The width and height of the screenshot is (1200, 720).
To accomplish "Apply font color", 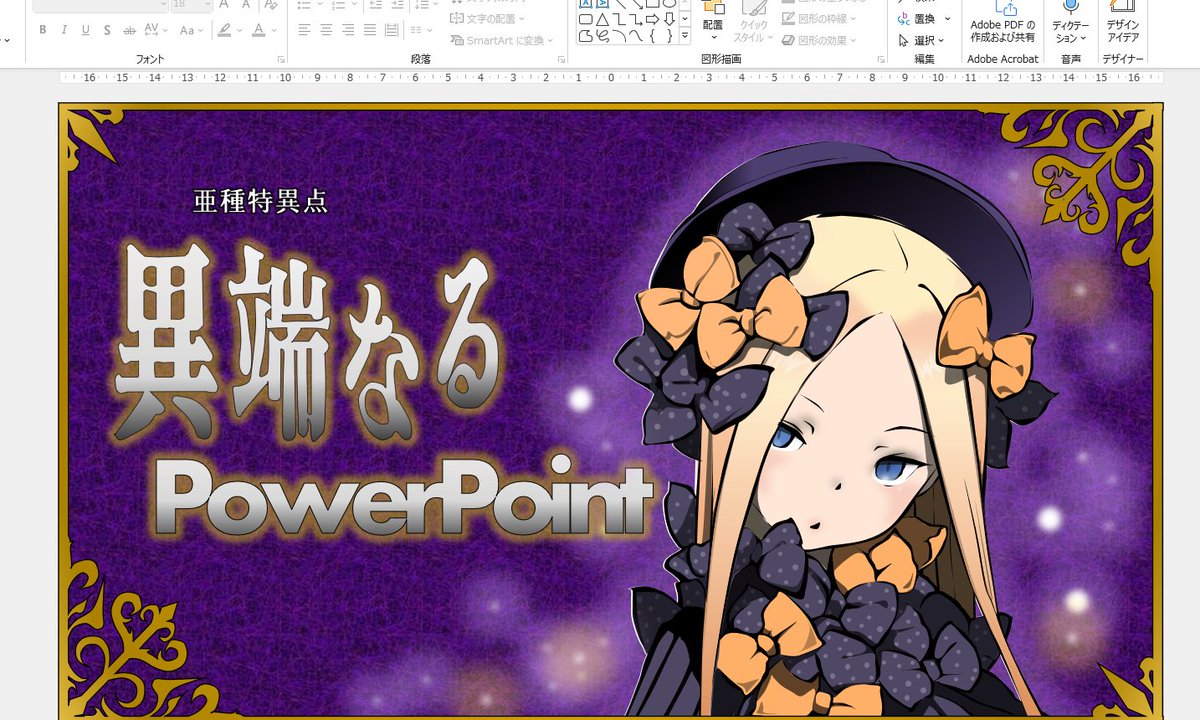I will point(259,30).
